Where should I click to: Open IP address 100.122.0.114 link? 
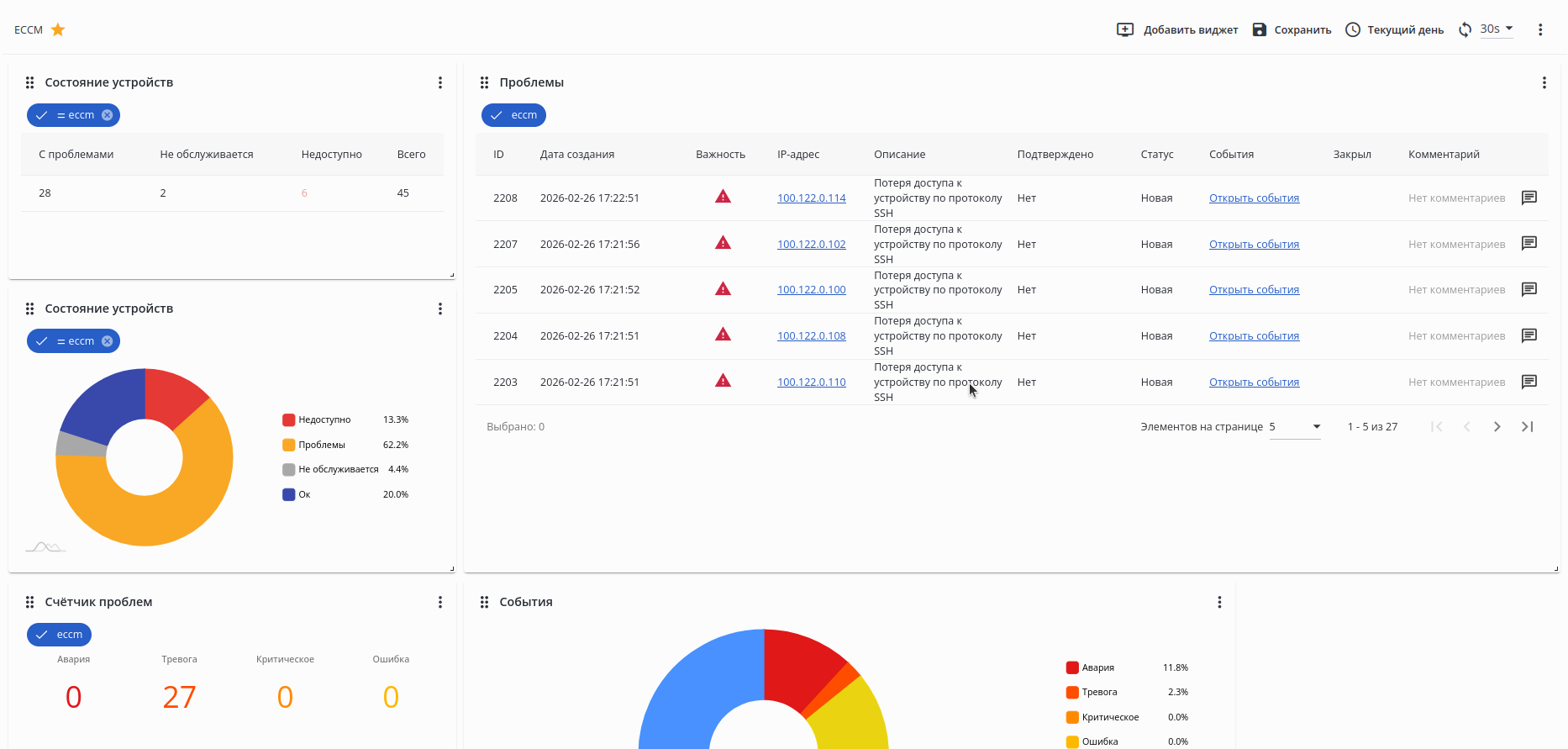pos(811,198)
